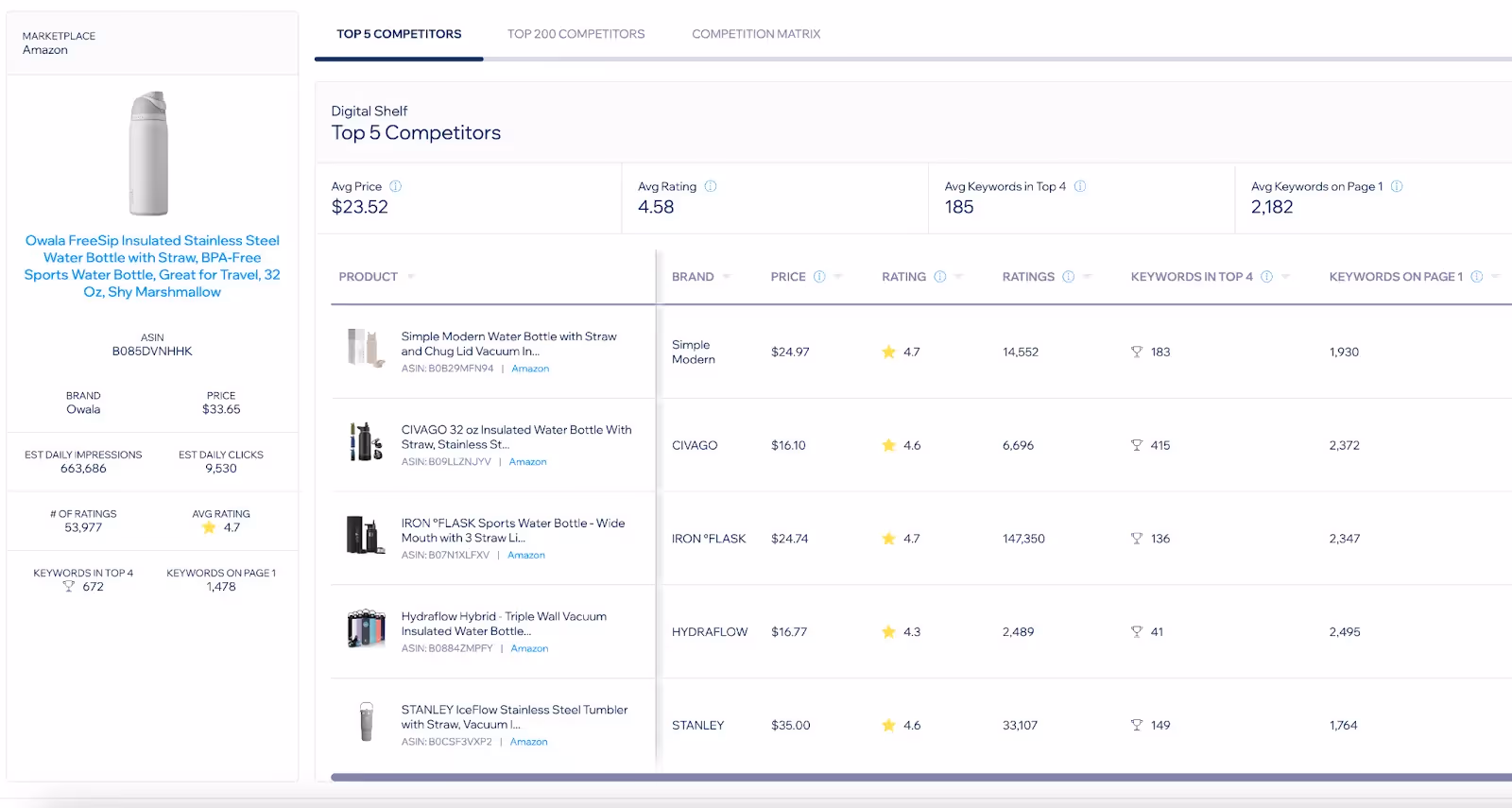This screenshot has height=808, width=1512.
Task: Click the Avg Price info icon
Action: click(396, 186)
